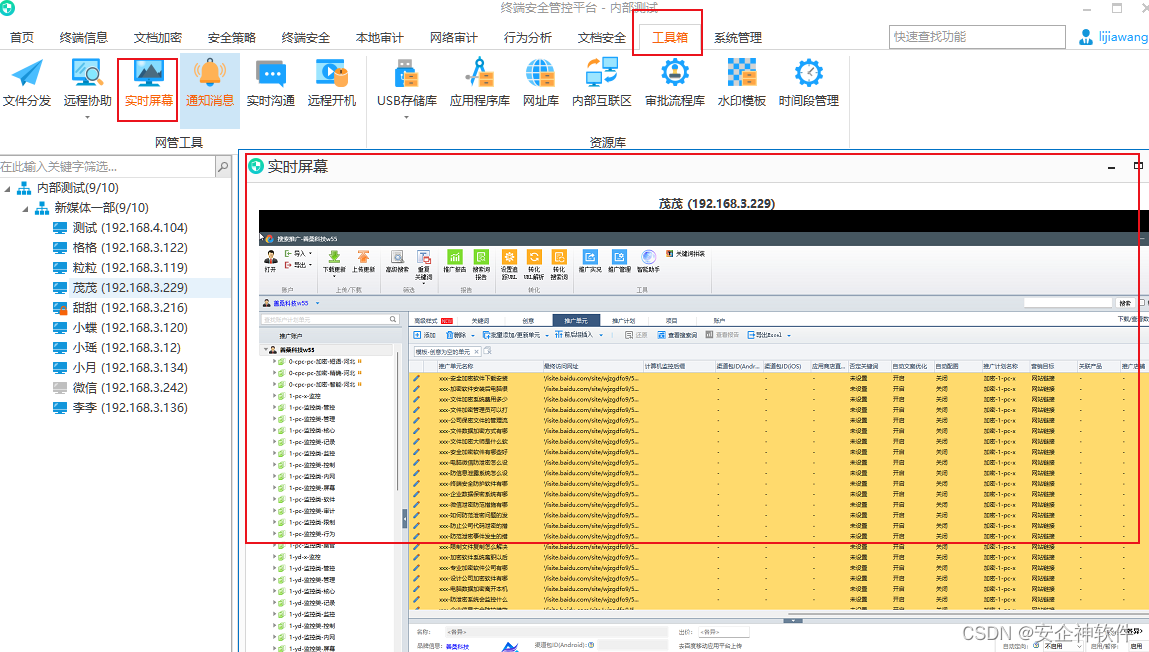This screenshot has height=652, width=1149.
Task: Select terminal 李李 (192.168.3.136)
Action: click(x=120, y=407)
